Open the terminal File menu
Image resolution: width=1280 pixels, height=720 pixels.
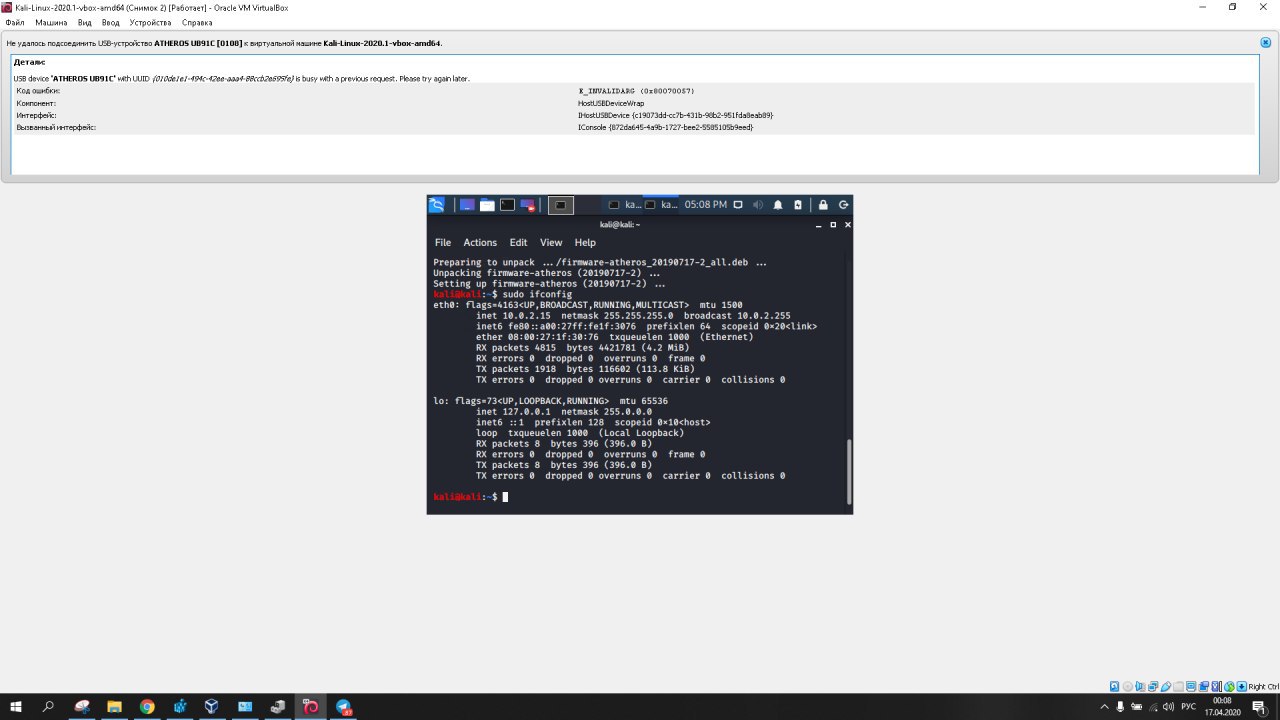click(443, 243)
